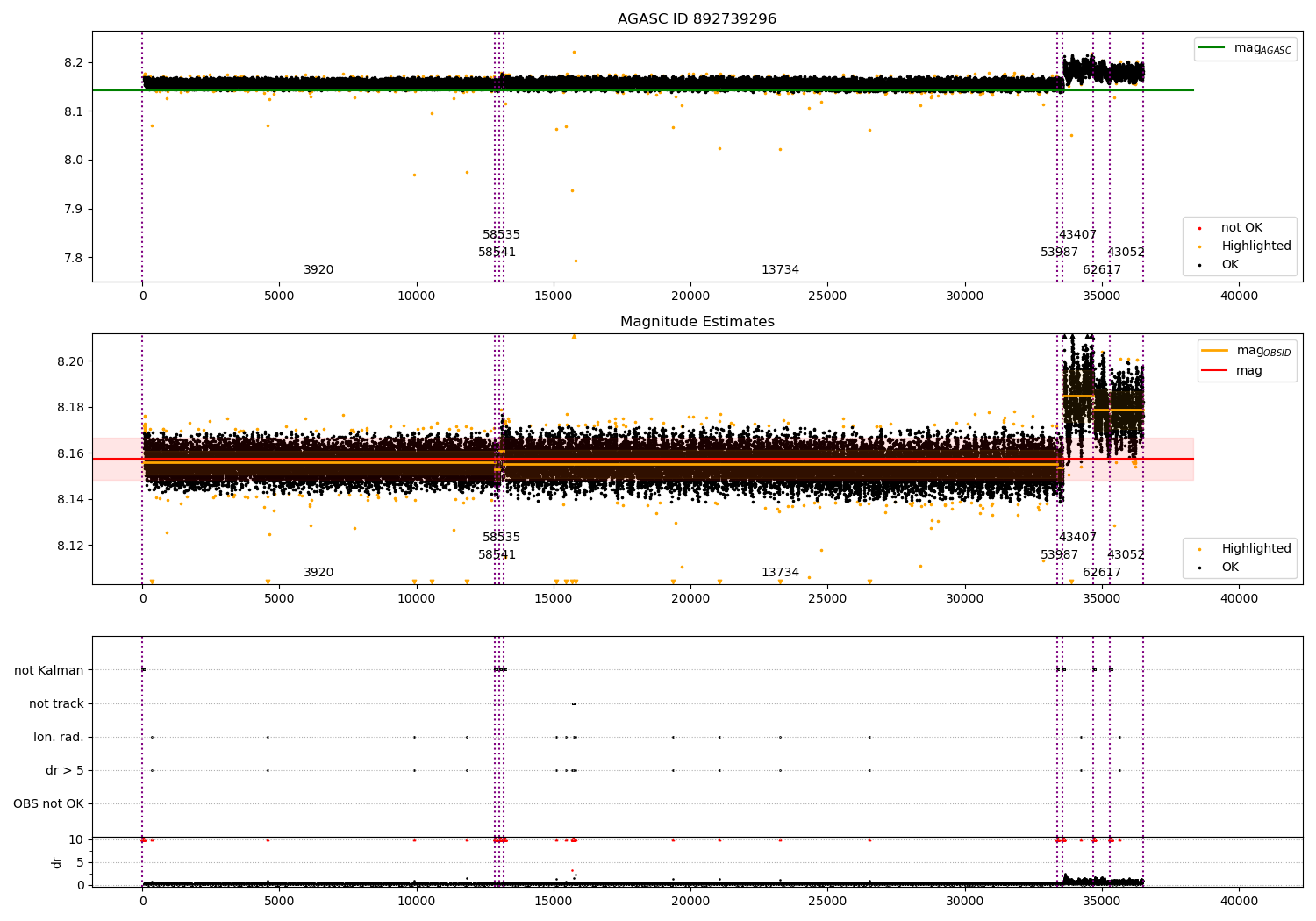Click the 7.8 y-axis tick label
This screenshot has height=921, width=1316.
(x=74, y=259)
